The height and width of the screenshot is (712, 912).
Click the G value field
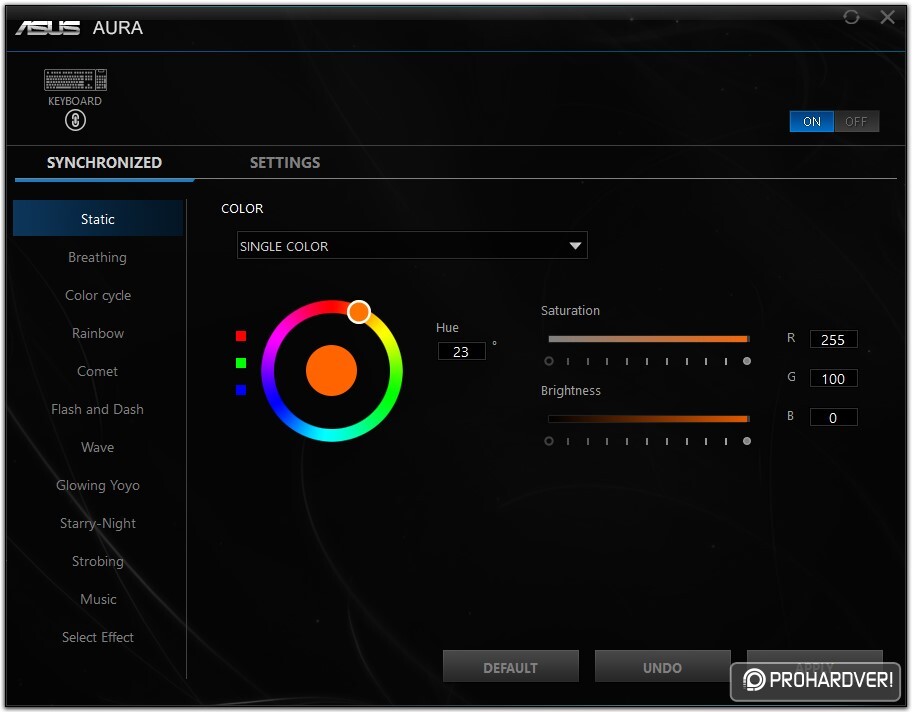point(833,379)
